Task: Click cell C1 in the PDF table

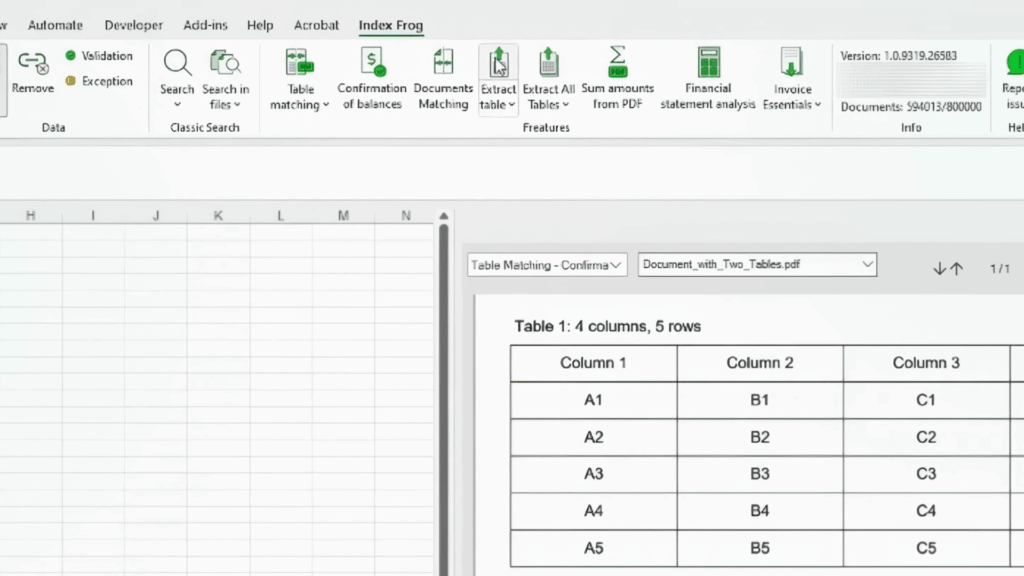Action: click(x=926, y=400)
